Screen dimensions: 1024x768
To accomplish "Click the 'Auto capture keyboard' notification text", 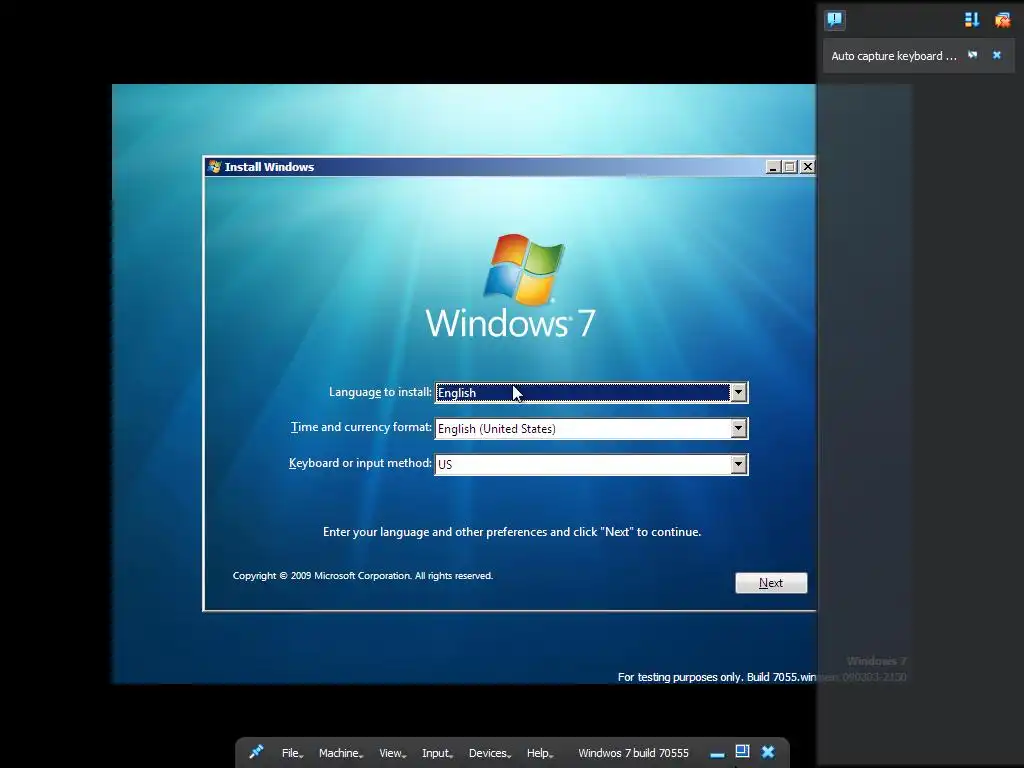I will coord(893,56).
